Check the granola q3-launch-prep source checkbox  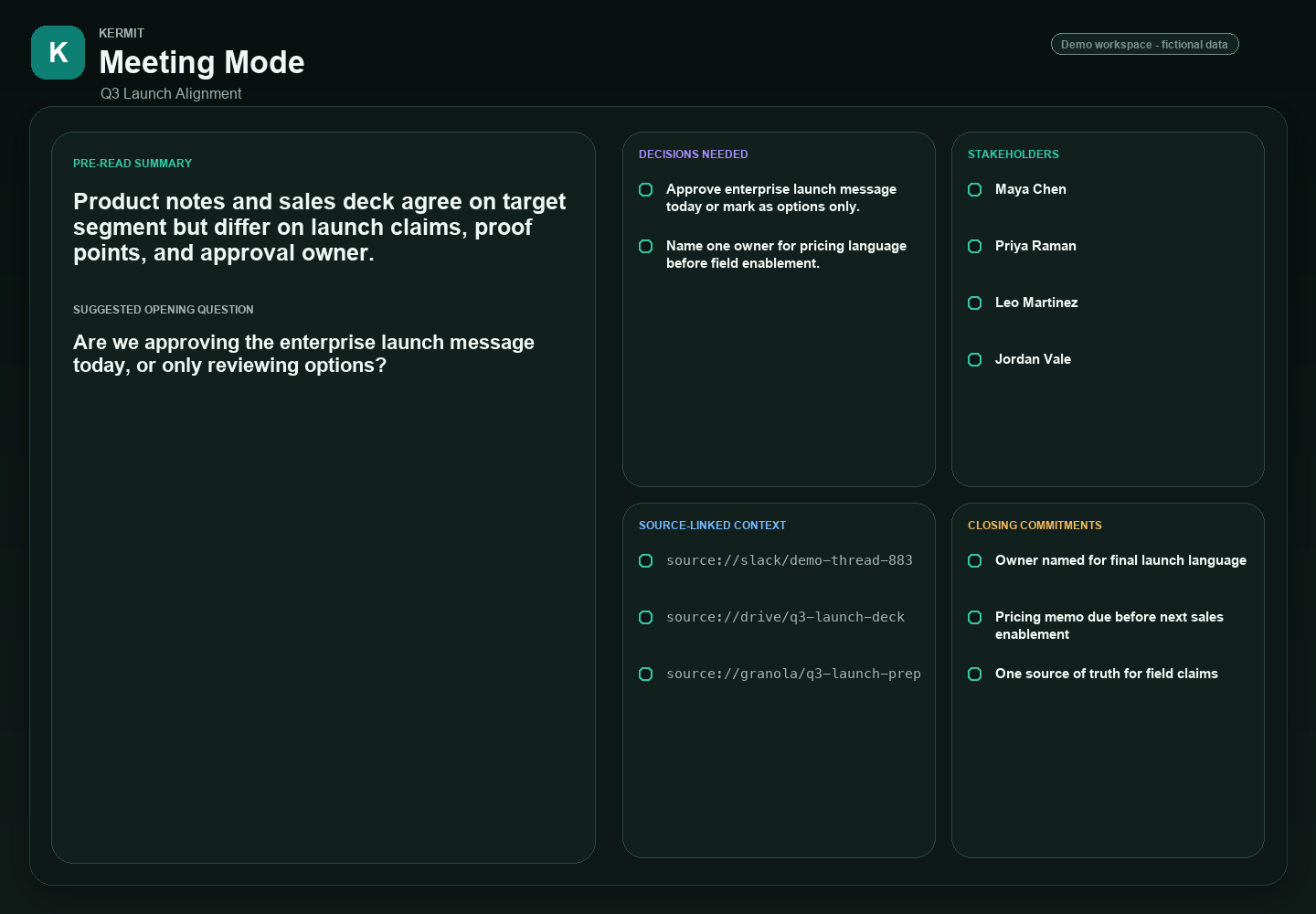click(x=645, y=674)
